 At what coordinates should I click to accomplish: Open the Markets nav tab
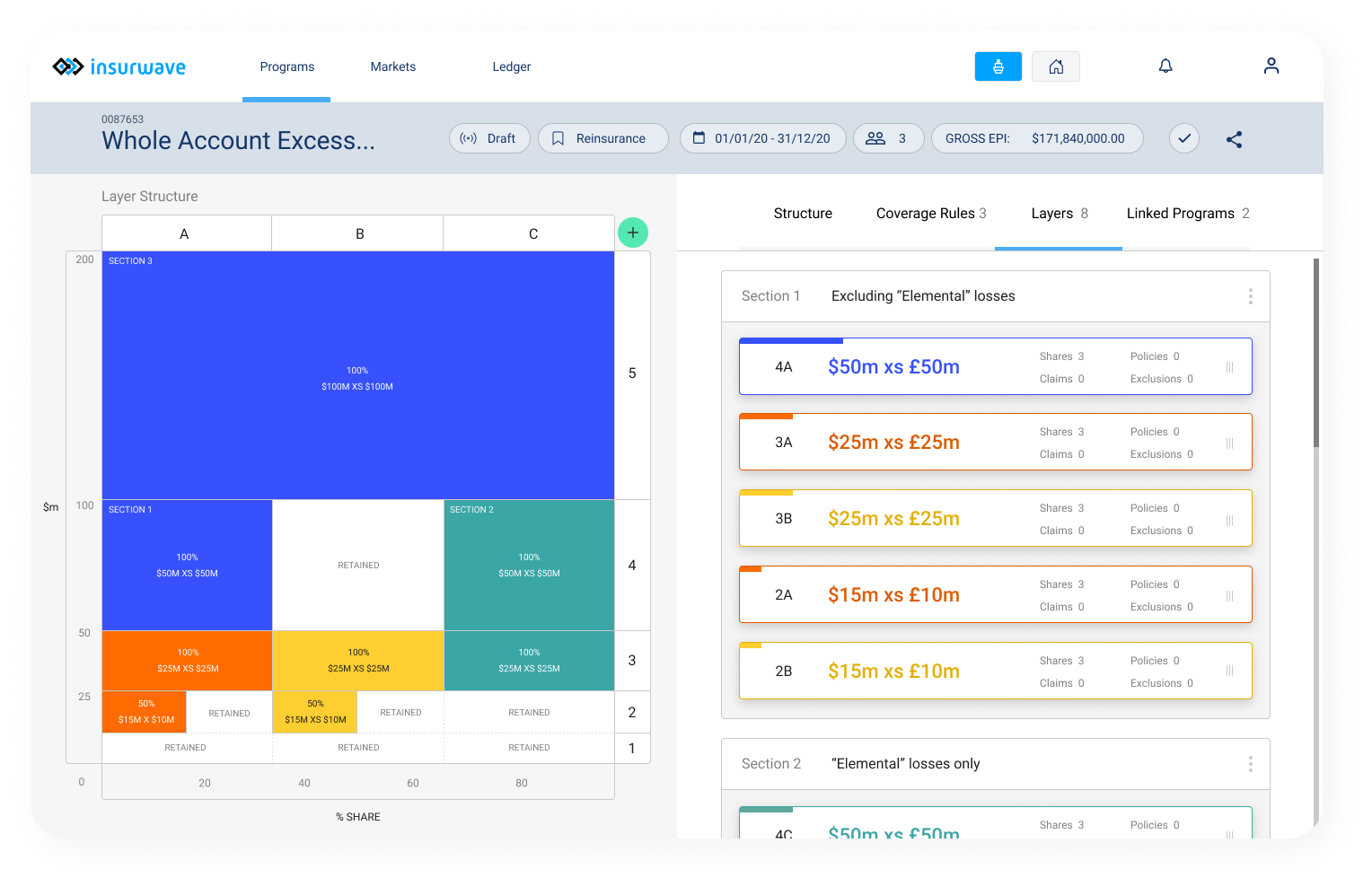point(393,66)
